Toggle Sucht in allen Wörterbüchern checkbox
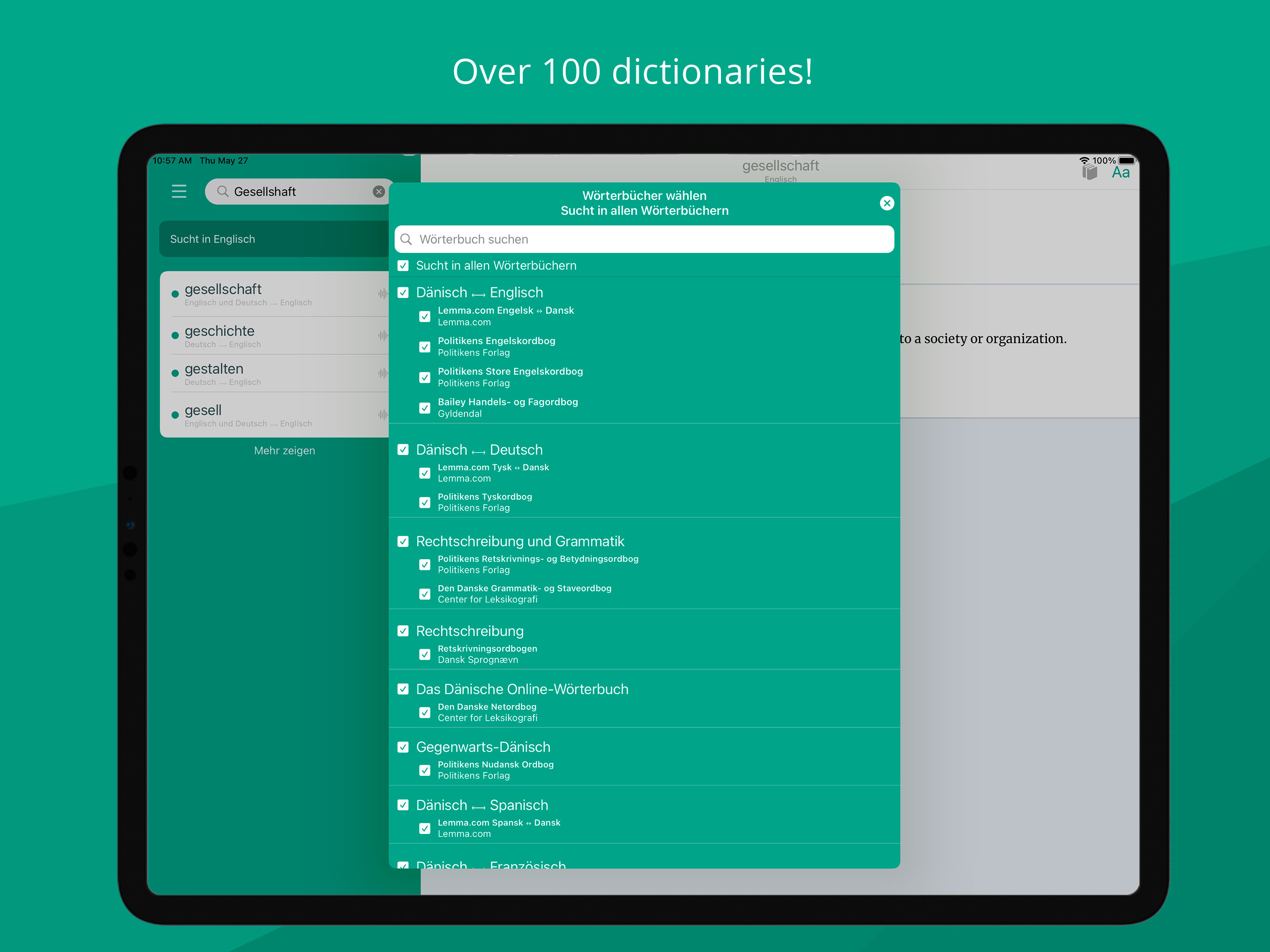 (x=403, y=265)
